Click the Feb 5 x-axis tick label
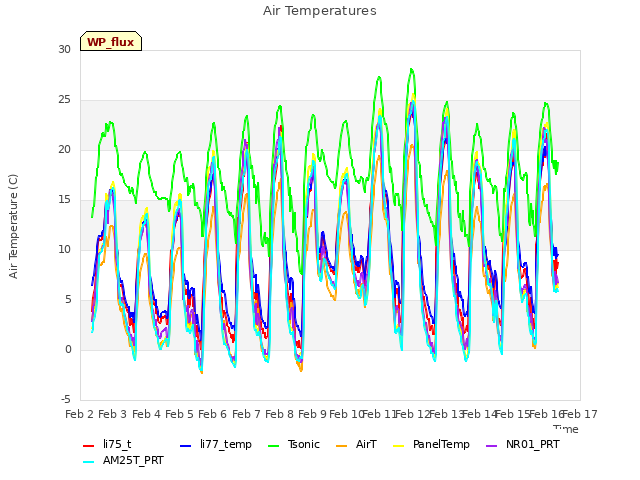The image size is (640, 480). tap(179, 414)
